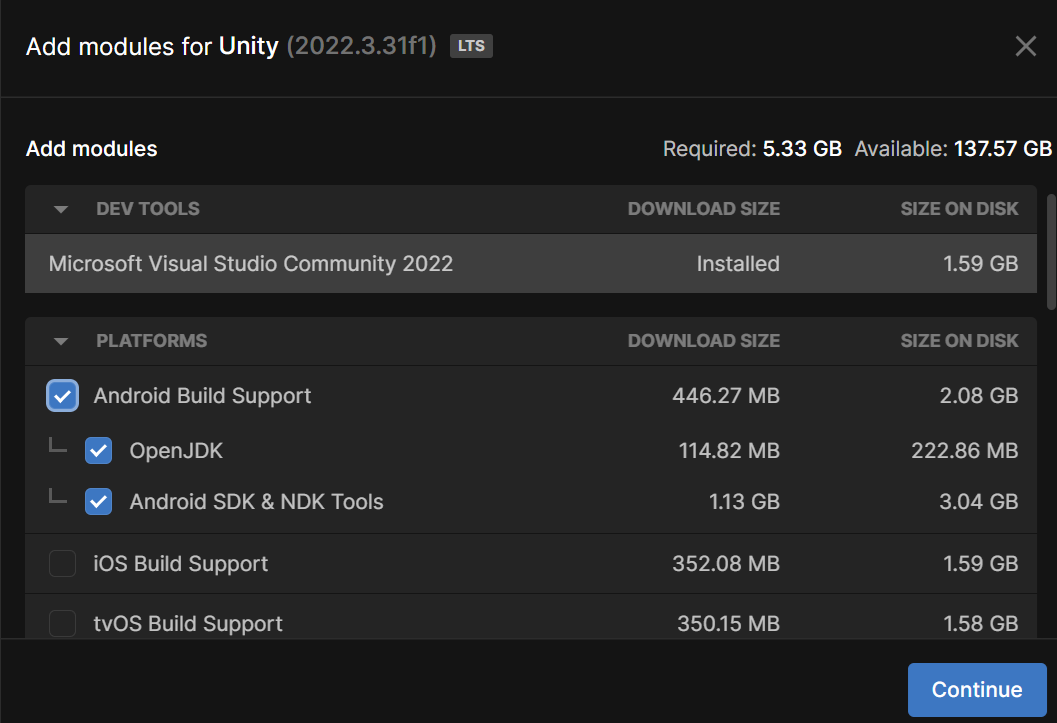Click the 1.58 GB size on disk
1057x723 pixels.
coord(981,623)
